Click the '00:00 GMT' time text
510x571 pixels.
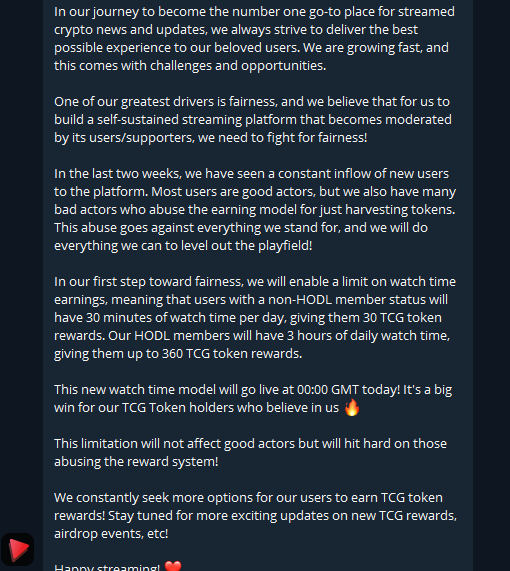click(328, 390)
